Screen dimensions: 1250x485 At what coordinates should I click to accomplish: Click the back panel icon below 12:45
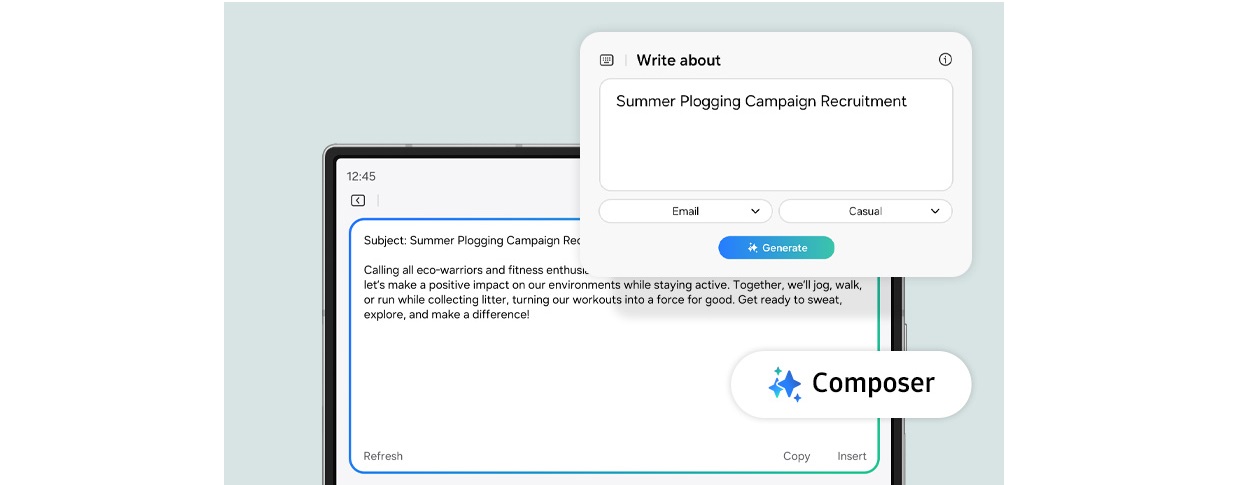click(x=358, y=201)
